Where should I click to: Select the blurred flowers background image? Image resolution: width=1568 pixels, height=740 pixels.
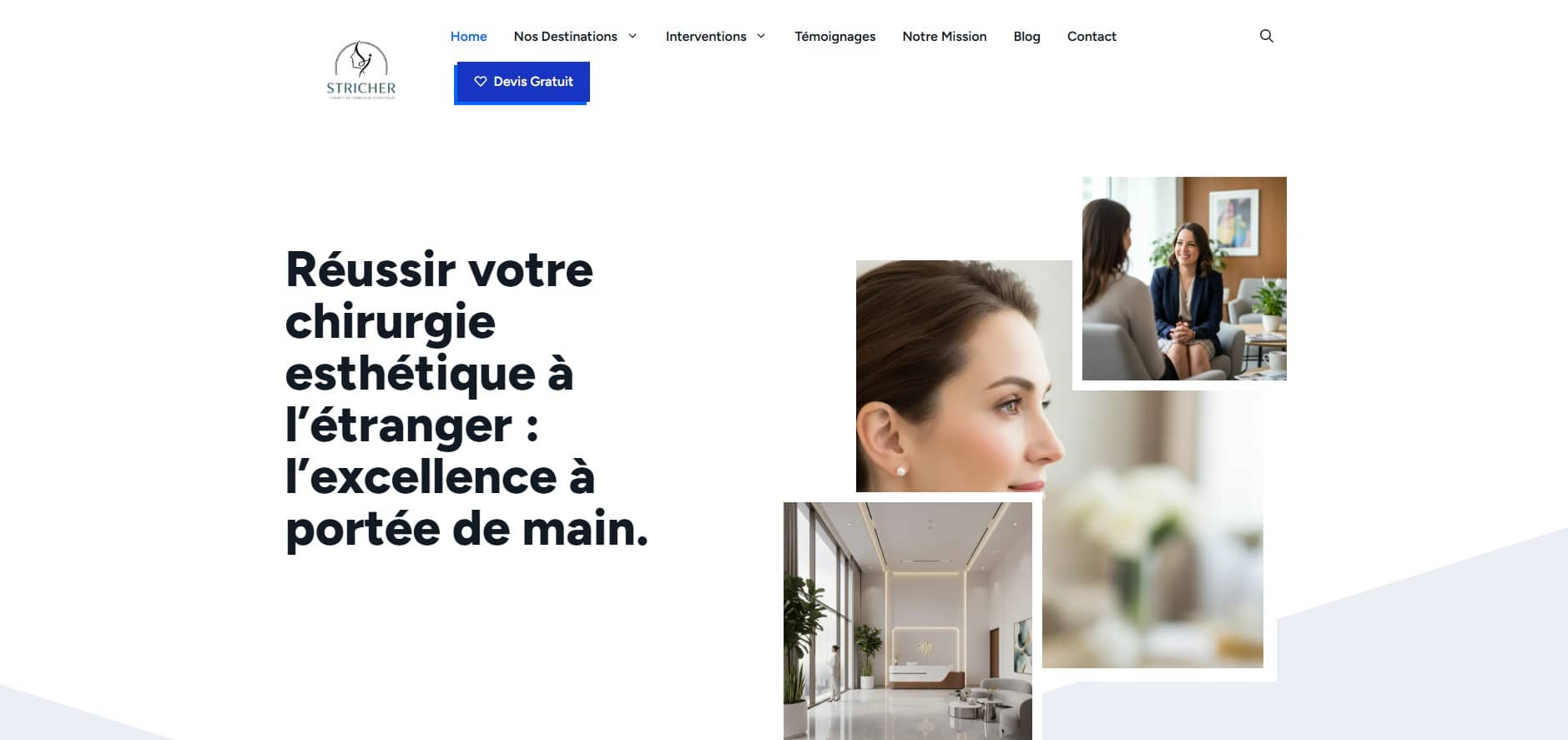pyautogui.click(x=1152, y=530)
